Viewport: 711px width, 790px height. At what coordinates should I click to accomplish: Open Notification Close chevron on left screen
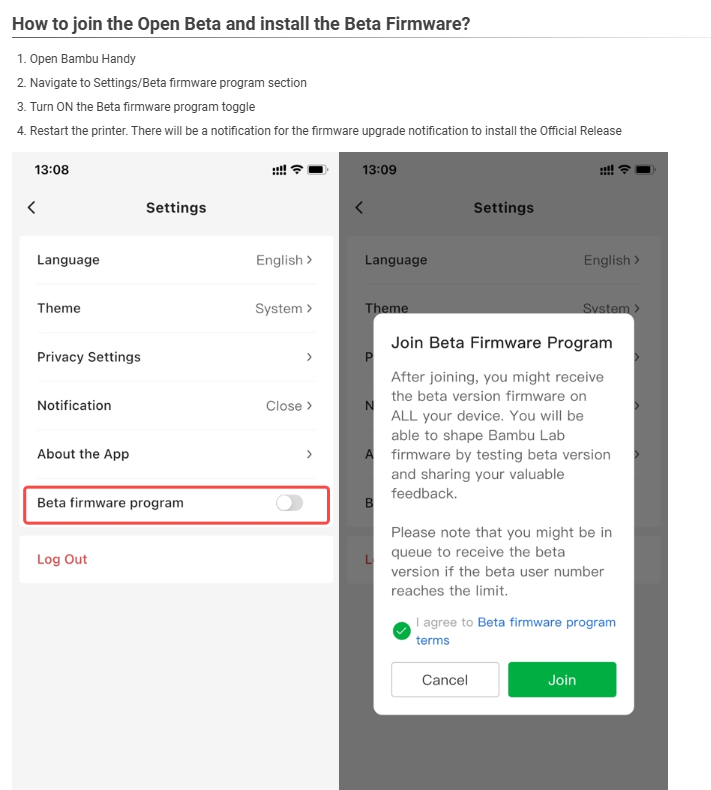point(309,406)
